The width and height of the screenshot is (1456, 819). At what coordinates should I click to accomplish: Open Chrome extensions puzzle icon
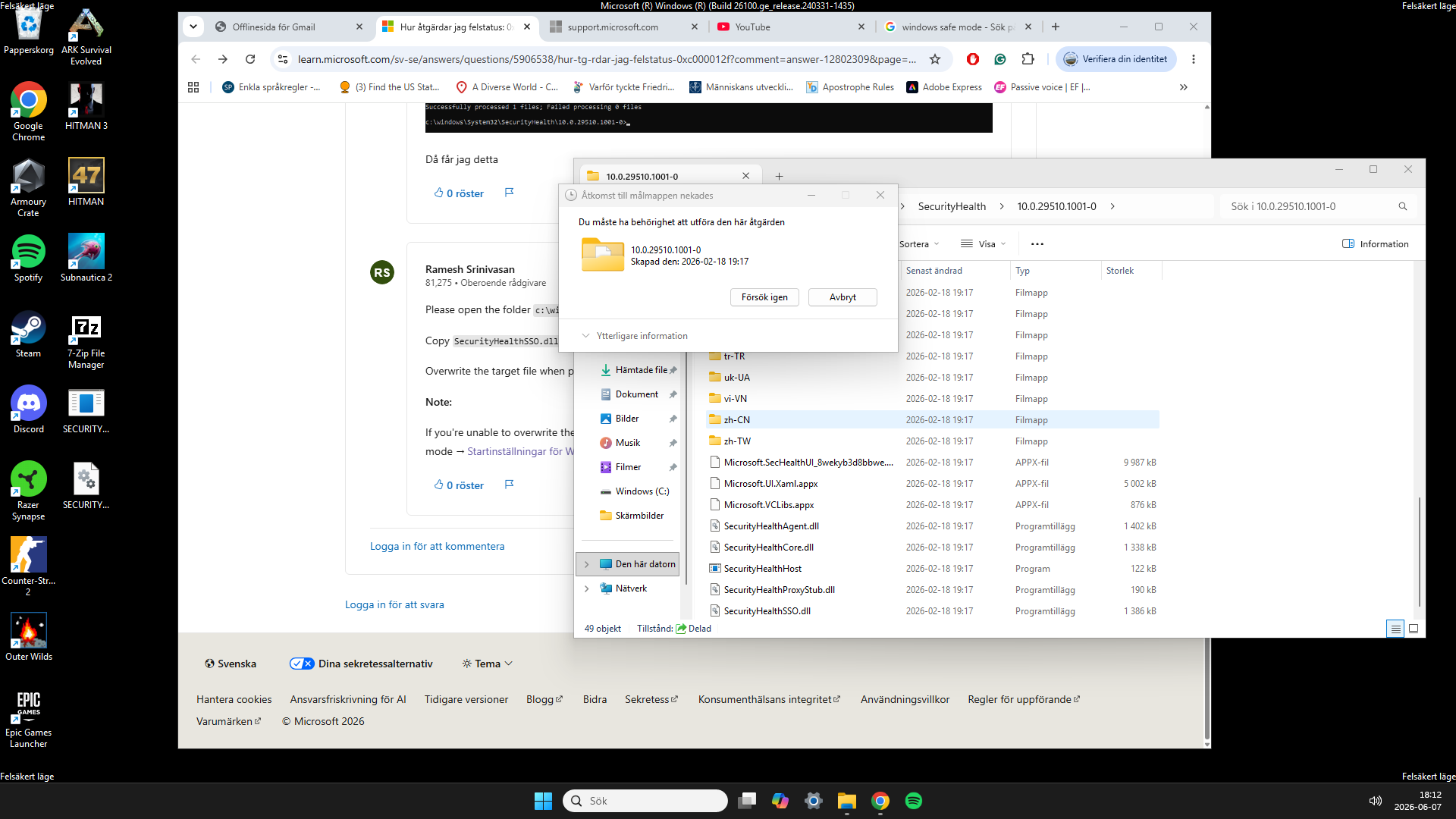pos(1028,59)
